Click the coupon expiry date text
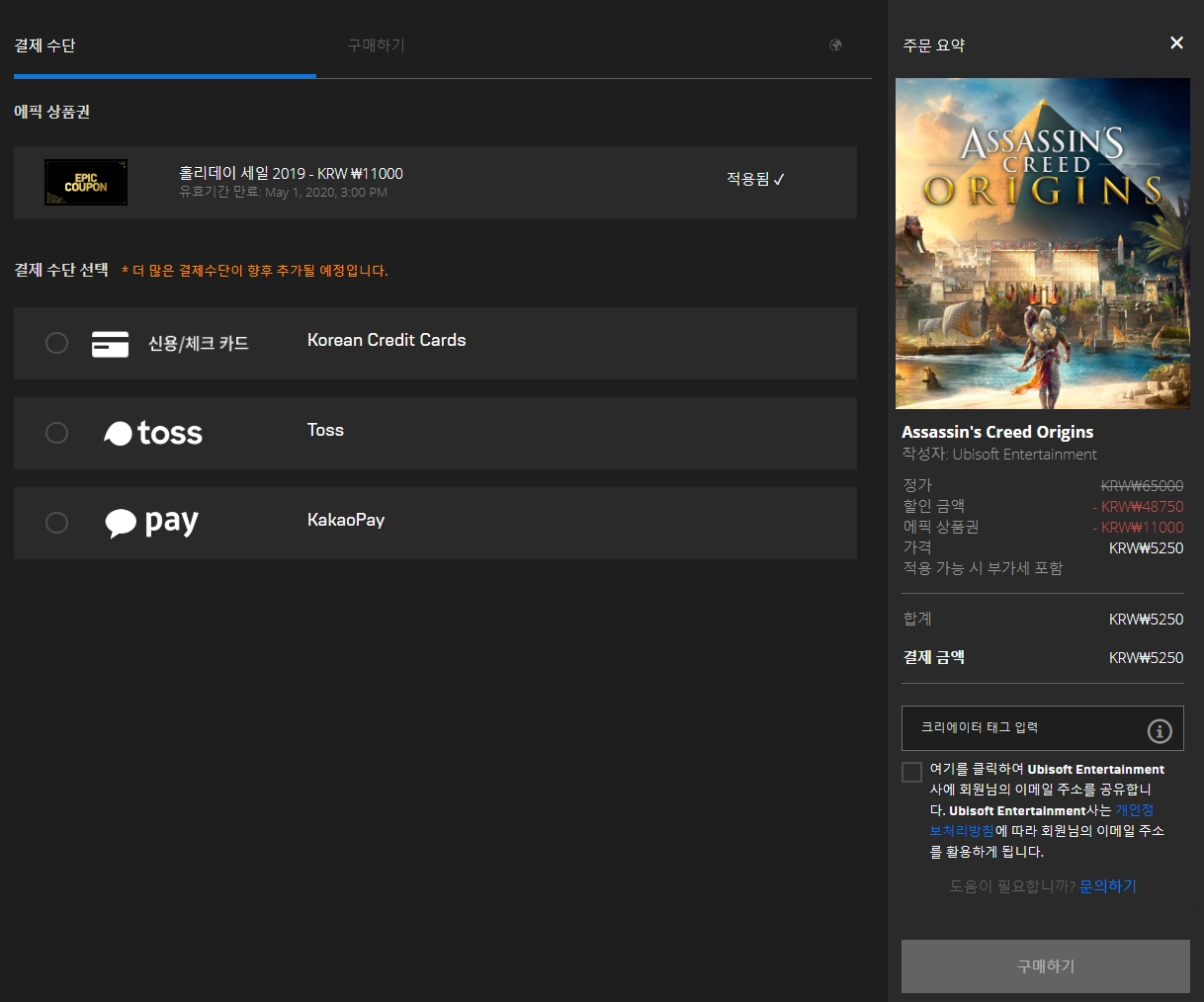This screenshot has height=1002, width=1204. (x=284, y=193)
